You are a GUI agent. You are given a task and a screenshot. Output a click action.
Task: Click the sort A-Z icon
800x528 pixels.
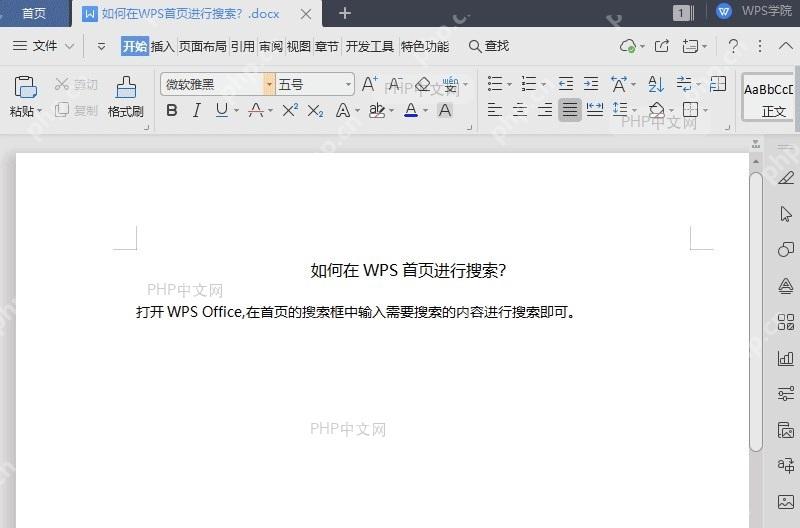click(656, 84)
